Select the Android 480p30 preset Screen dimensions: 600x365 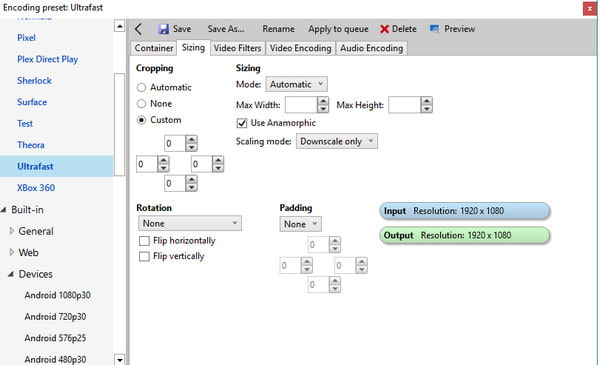[55, 360]
